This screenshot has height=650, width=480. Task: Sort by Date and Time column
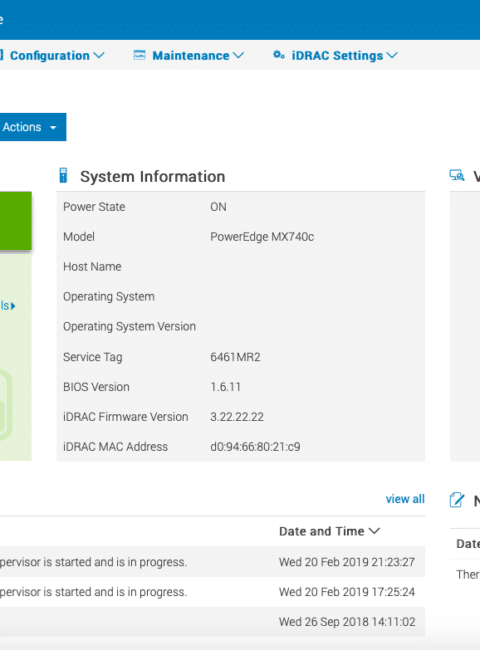coord(329,531)
